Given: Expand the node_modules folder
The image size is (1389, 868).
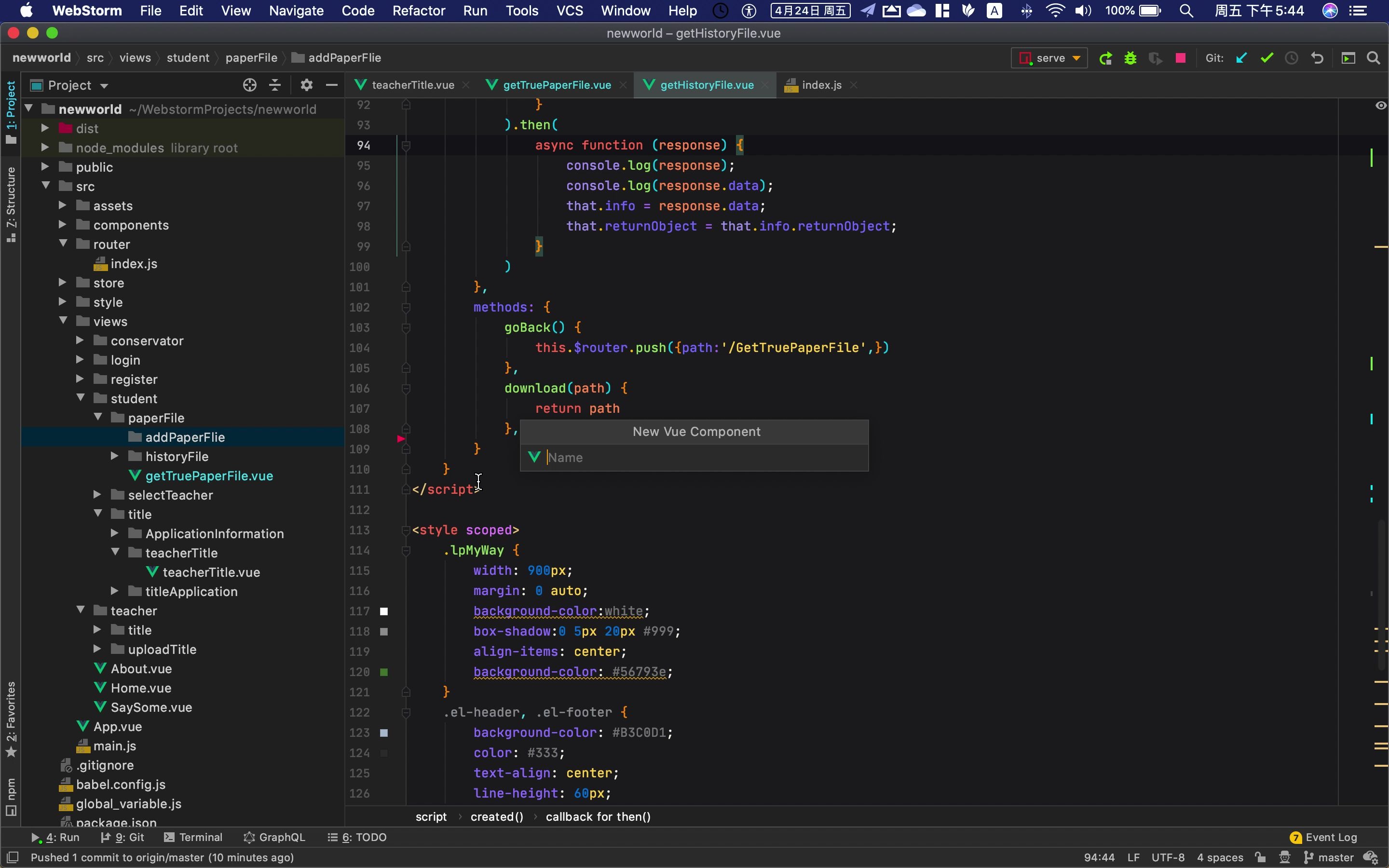Looking at the screenshot, I should [45, 148].
